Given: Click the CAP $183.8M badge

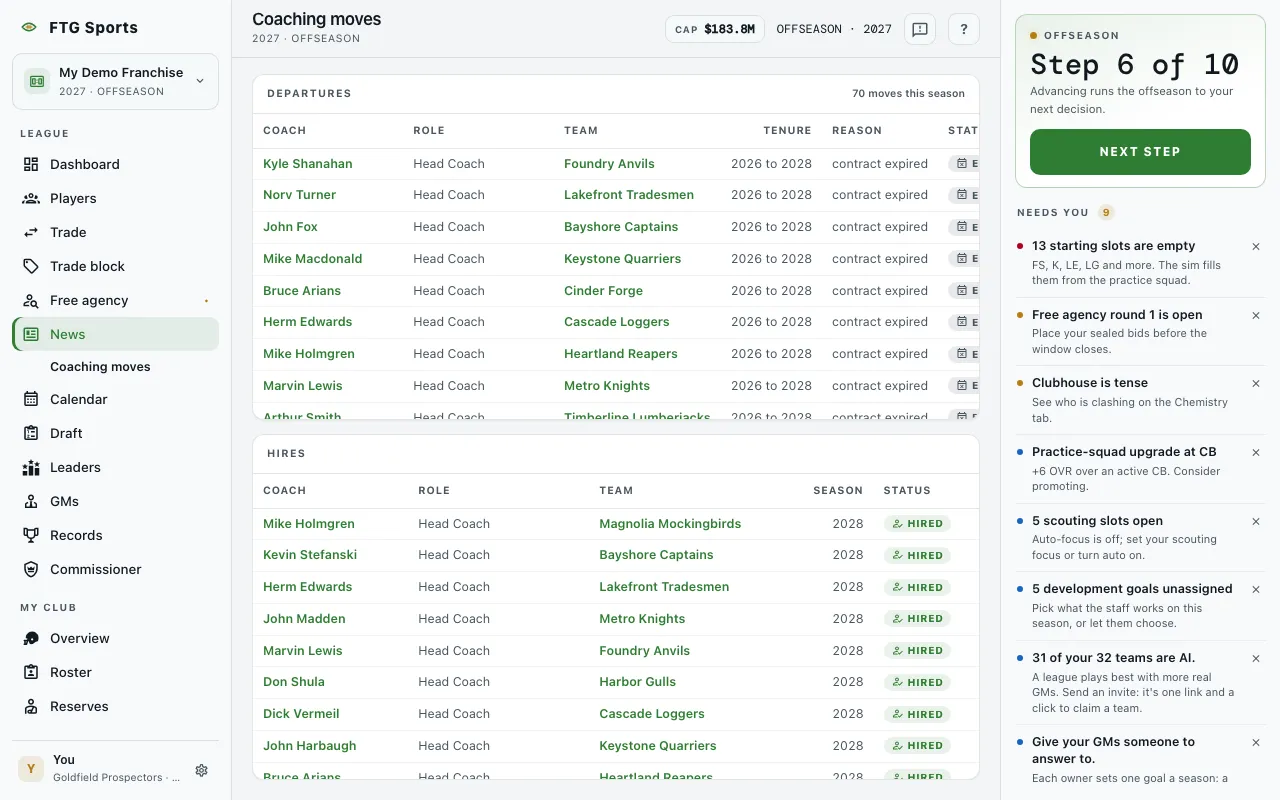Looking at the screenshot, I should tap(714, 29).
